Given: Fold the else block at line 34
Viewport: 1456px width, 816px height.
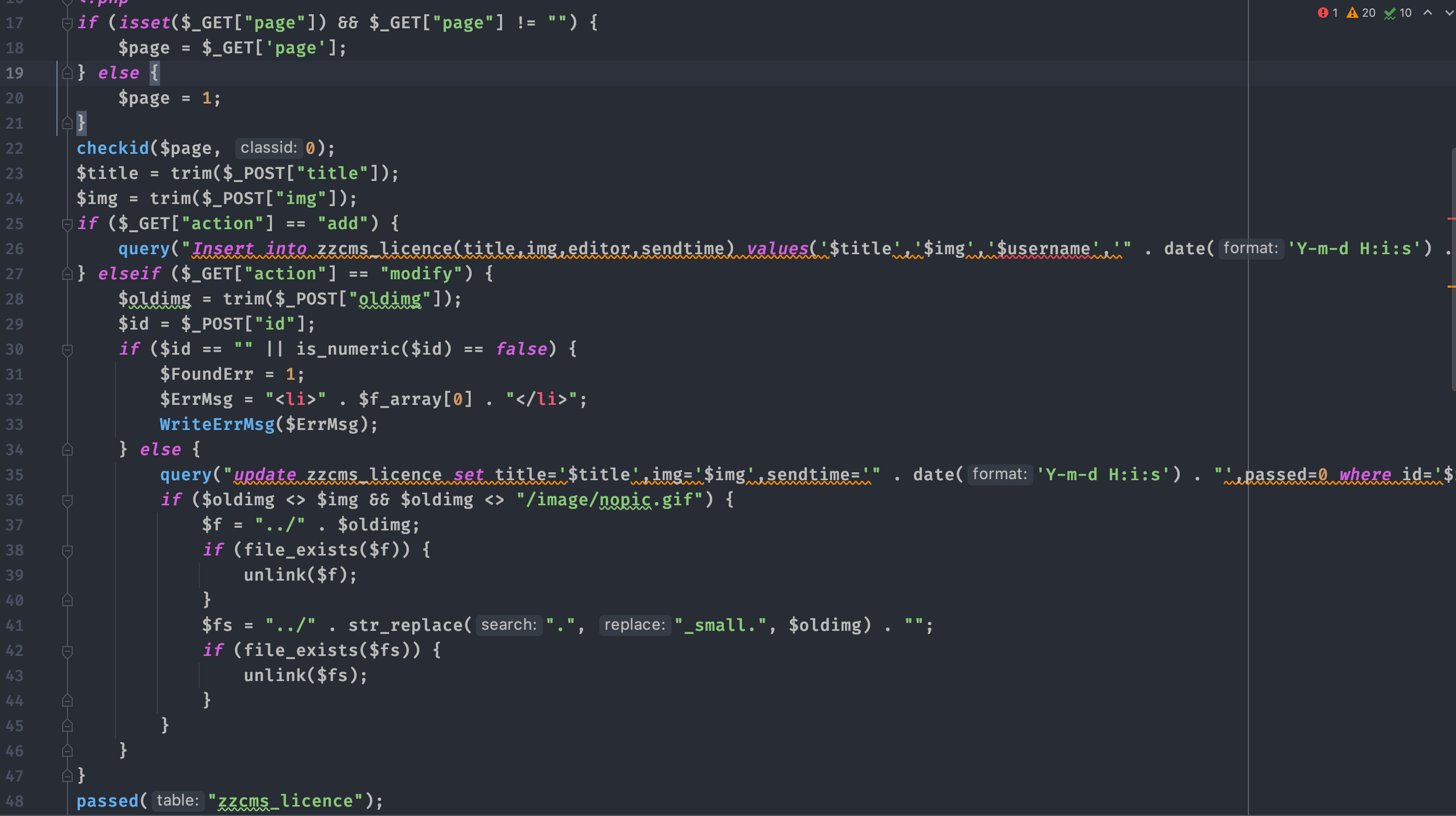Looking at the screenshot, I should tap(67, 449).
